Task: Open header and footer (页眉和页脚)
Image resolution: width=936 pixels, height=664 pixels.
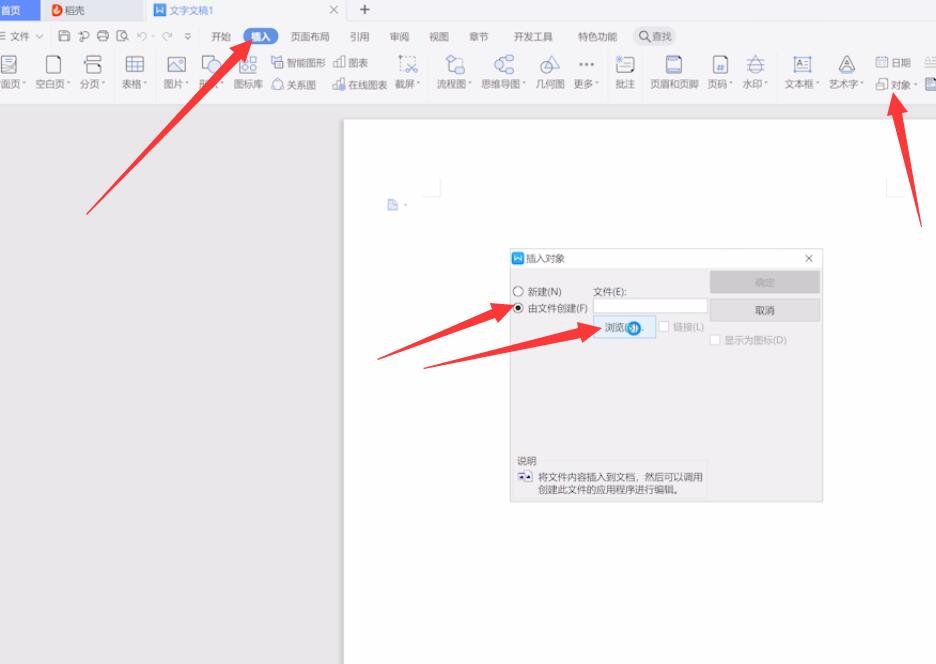Action: pyautogui.click(x=674, y=72)
